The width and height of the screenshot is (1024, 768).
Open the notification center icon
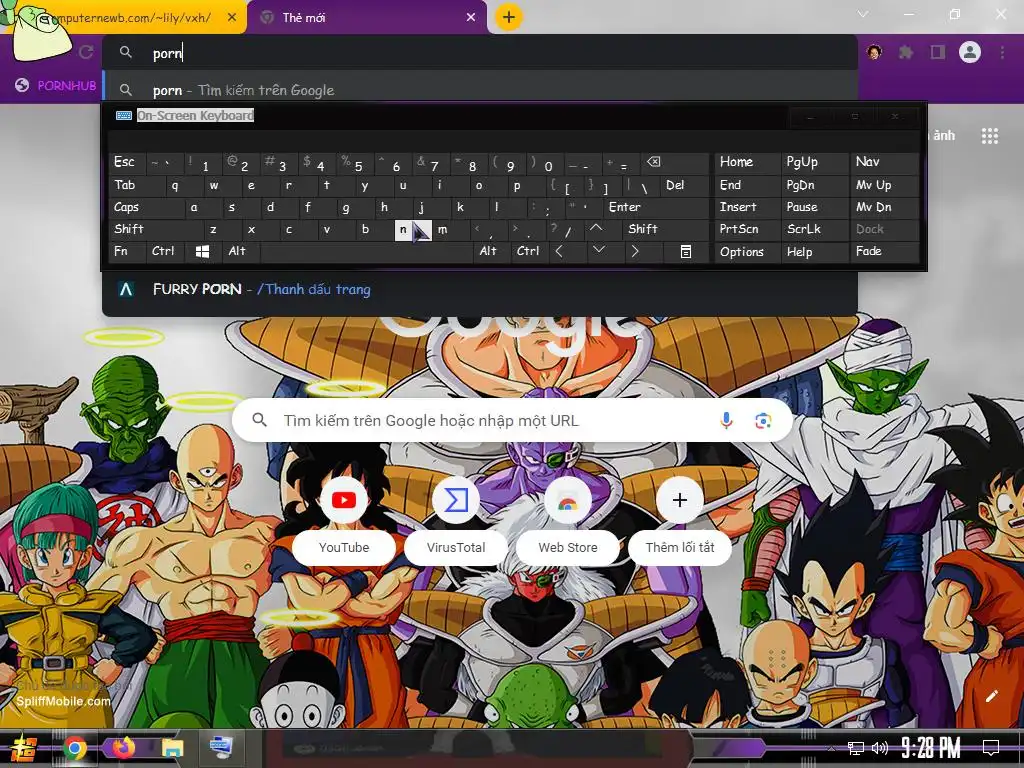991,748
